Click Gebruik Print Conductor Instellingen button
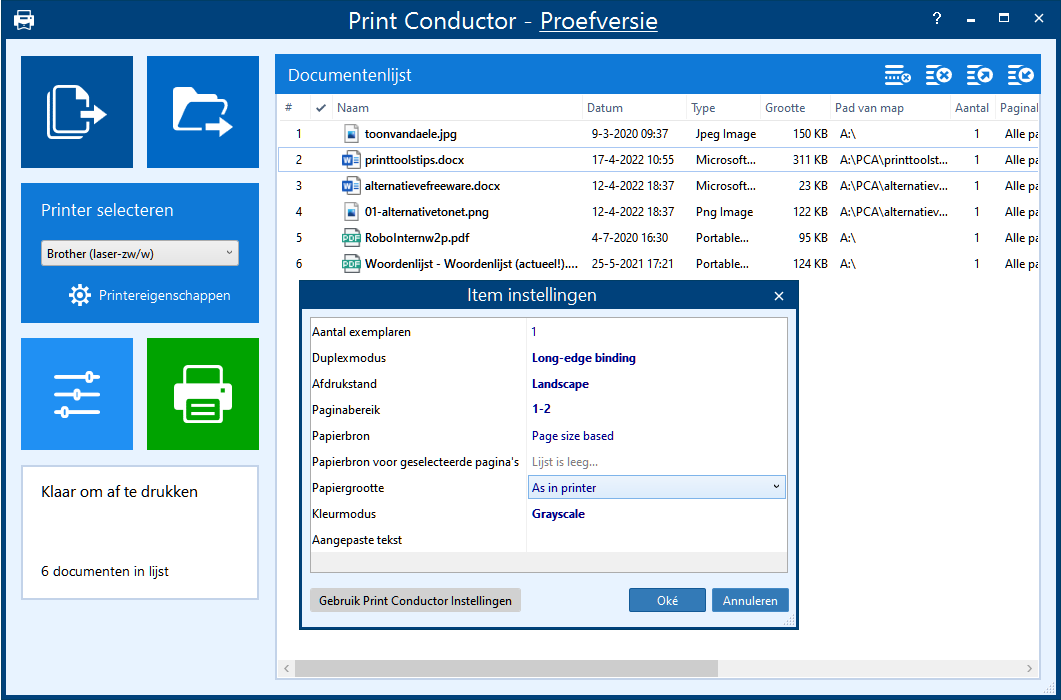This screenshot has width=1061, height=700. [415, 600]
